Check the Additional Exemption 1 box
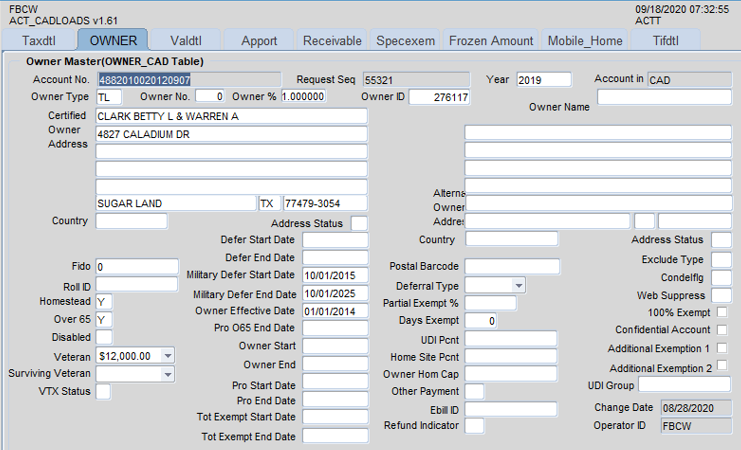 (722, 348)
